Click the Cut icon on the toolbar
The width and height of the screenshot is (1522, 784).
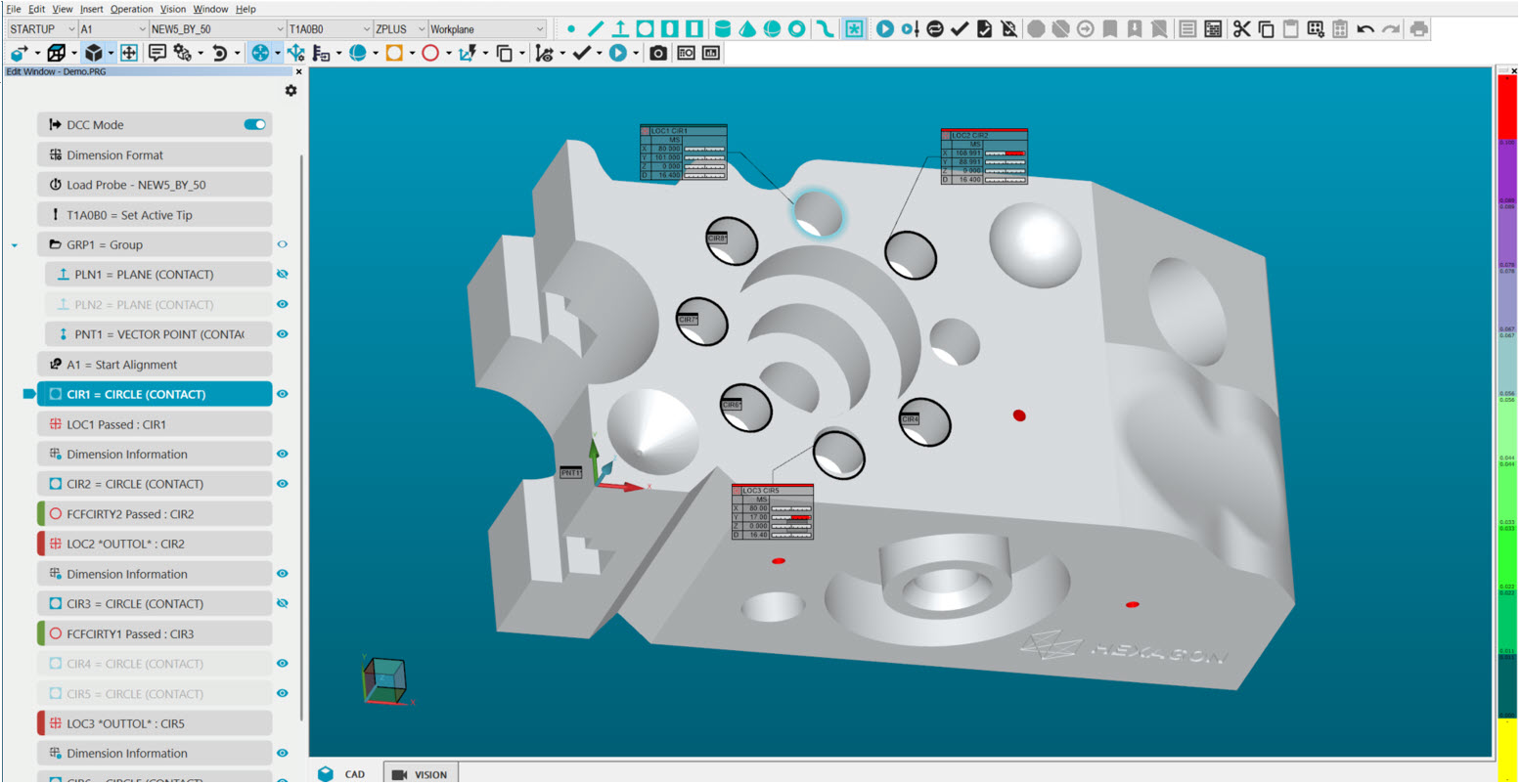(1240, 27)
